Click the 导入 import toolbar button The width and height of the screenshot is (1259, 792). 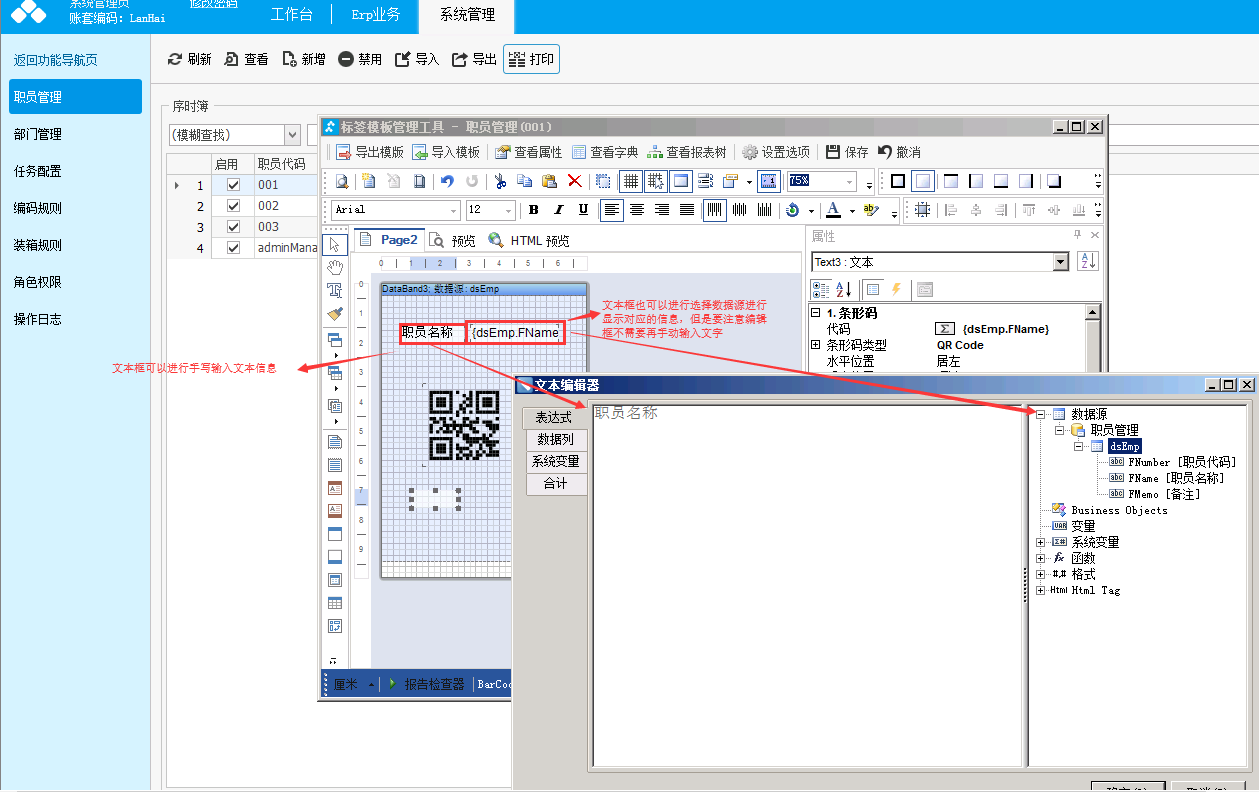pos(417,60)
